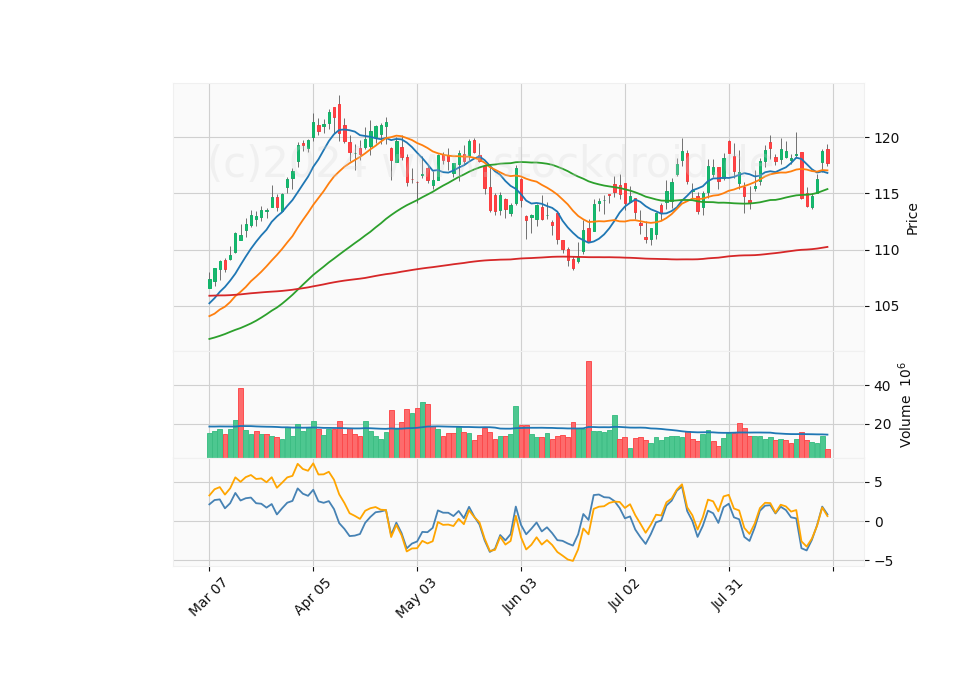The image size is (960, 690).
Task: Click the 0 oscillator tick label
Action: [879, 522]
